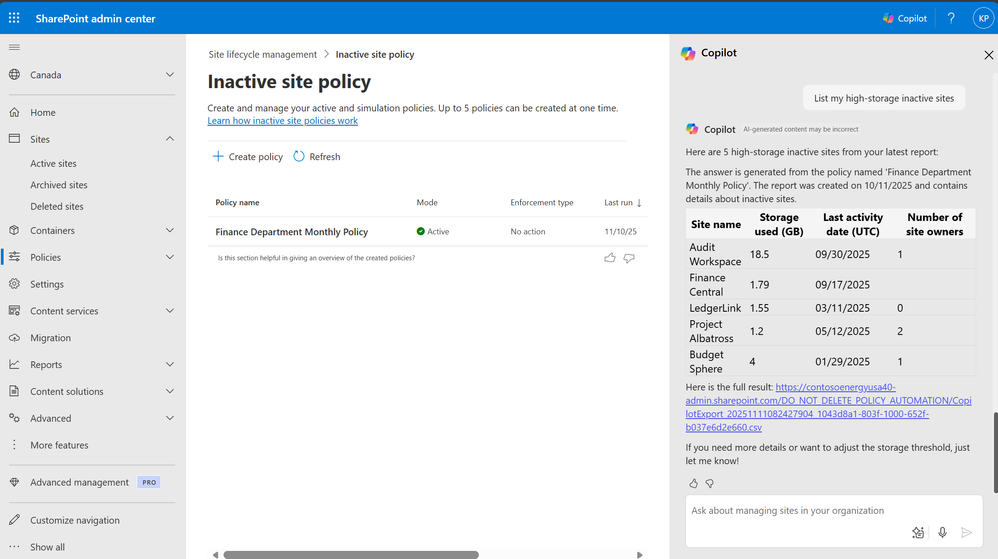Click the Customize navigation pencil icon
Screen dimensions: 998x559
pos(14,520)
